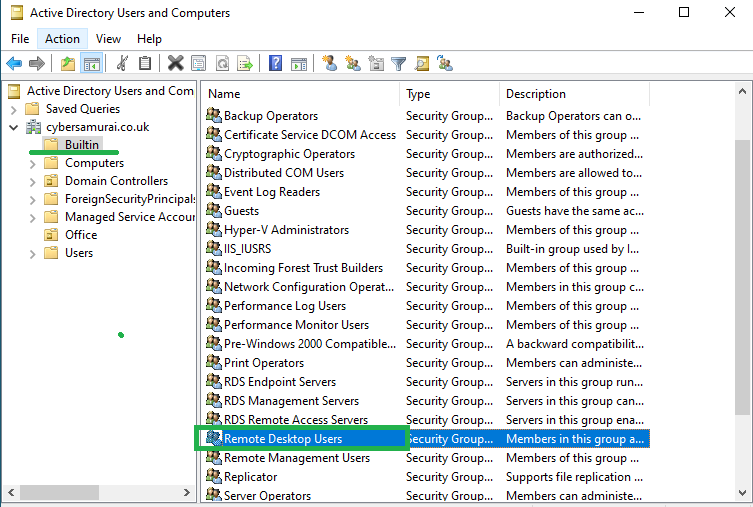This screenshot has height=507, width=753.
Task: Click the Description column header
Action: 573,94
